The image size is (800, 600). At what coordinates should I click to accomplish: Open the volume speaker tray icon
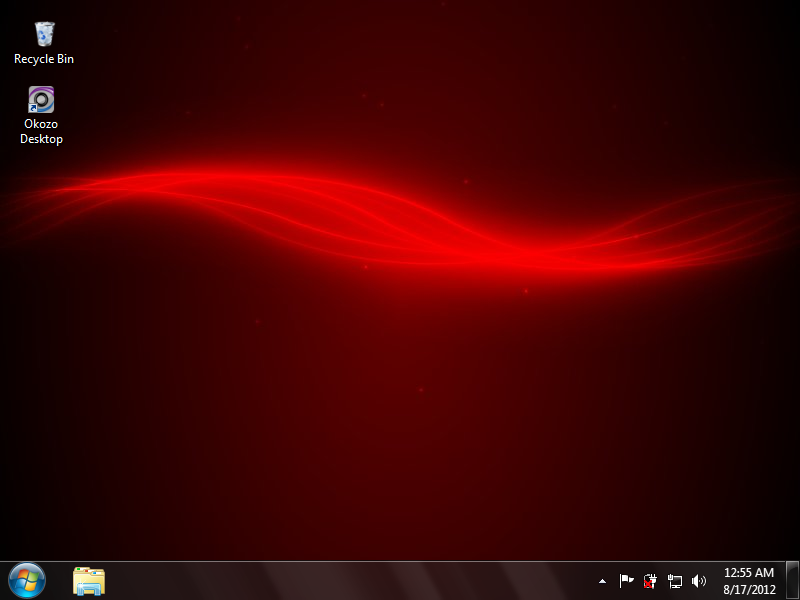click(x=698, y=581)
